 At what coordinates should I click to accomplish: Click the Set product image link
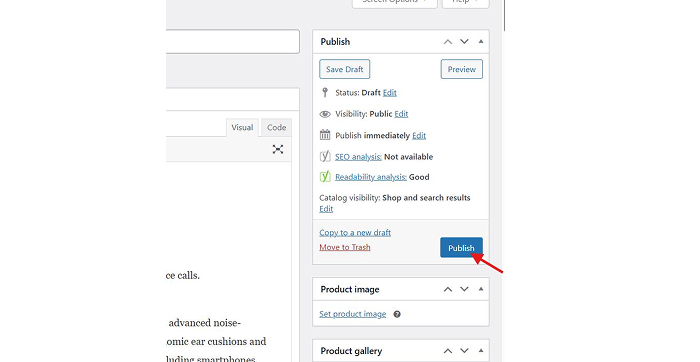click(352, 314)
